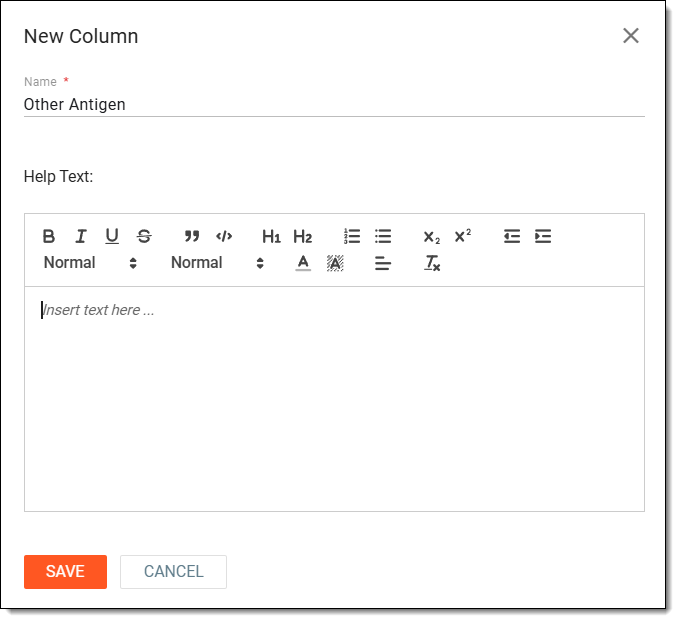Viewport: 678px width, 621px height.
Task: Apply Heading 1 style
Action: (272, 237)
